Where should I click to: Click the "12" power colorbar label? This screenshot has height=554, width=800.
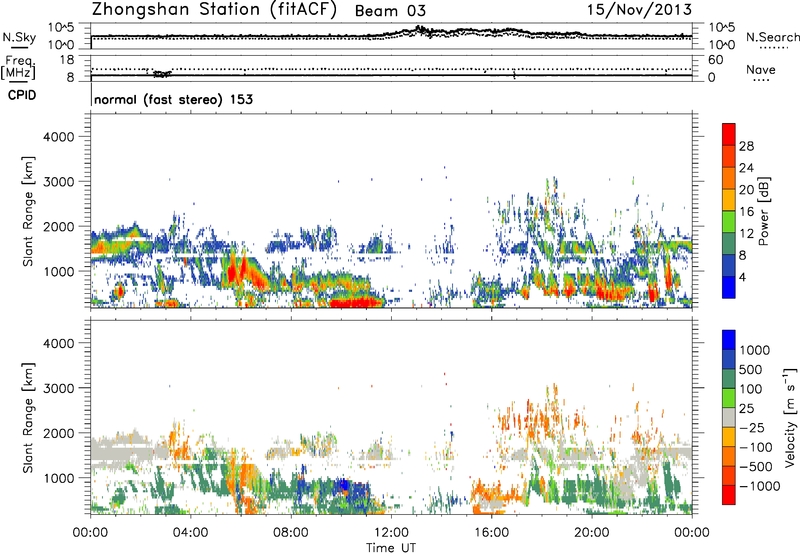(746, 234)
